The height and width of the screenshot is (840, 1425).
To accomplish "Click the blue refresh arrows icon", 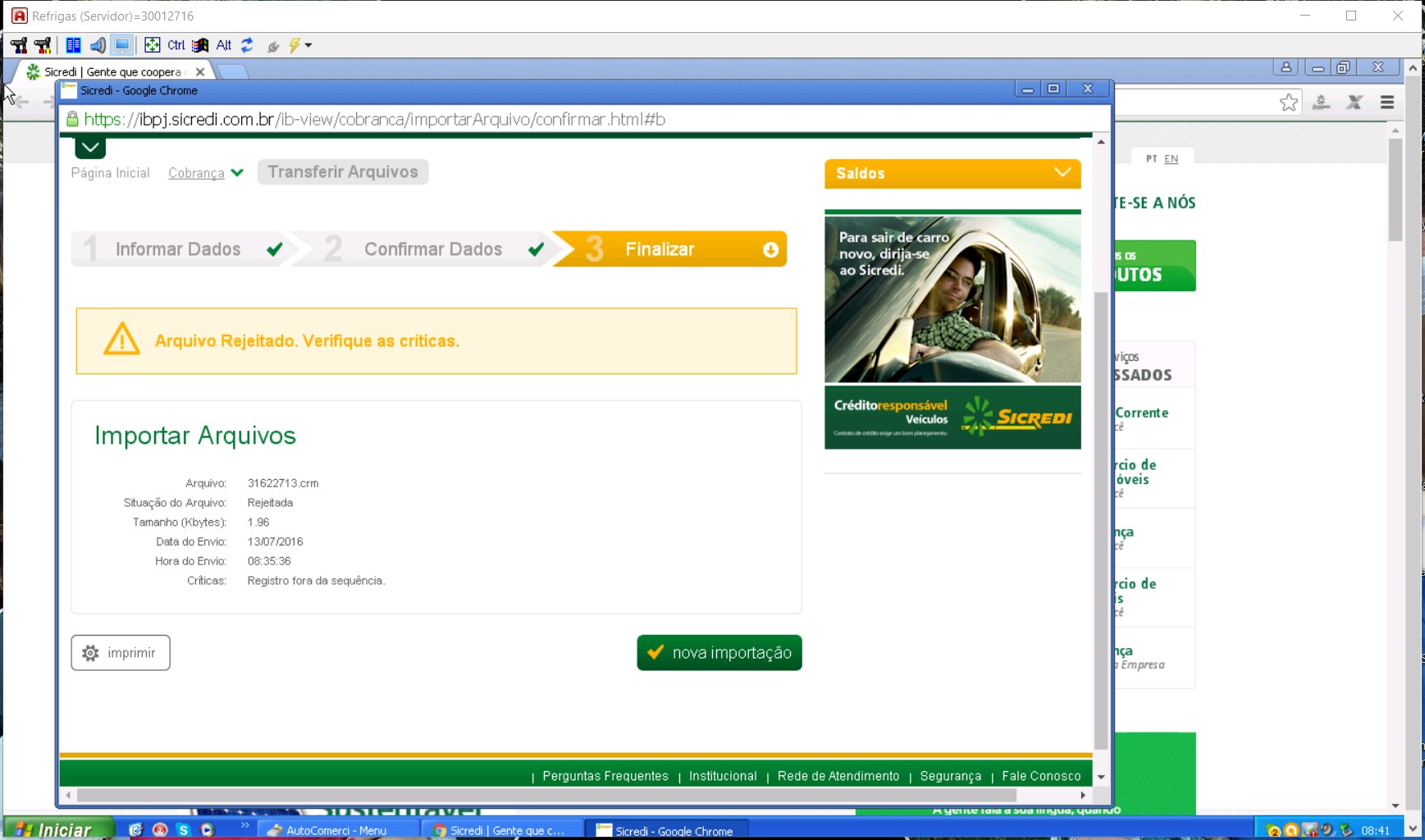I will tap(247, 45).
